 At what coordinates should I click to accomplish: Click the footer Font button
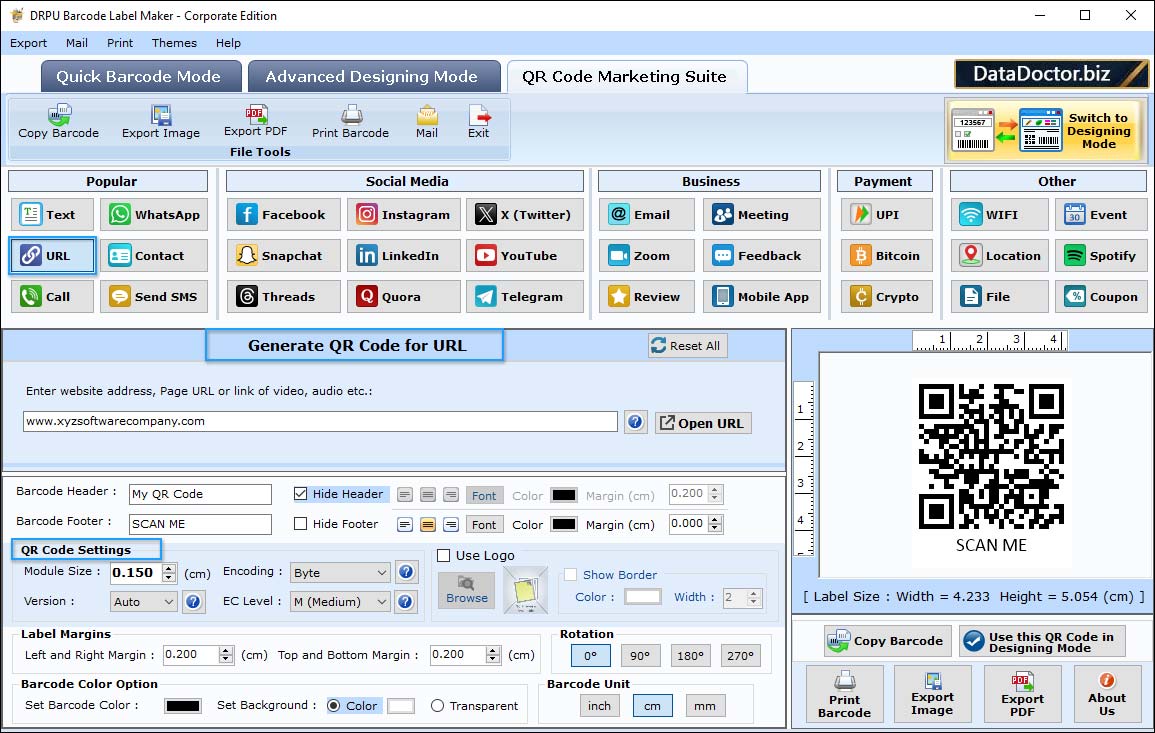[x=484, y=525]
